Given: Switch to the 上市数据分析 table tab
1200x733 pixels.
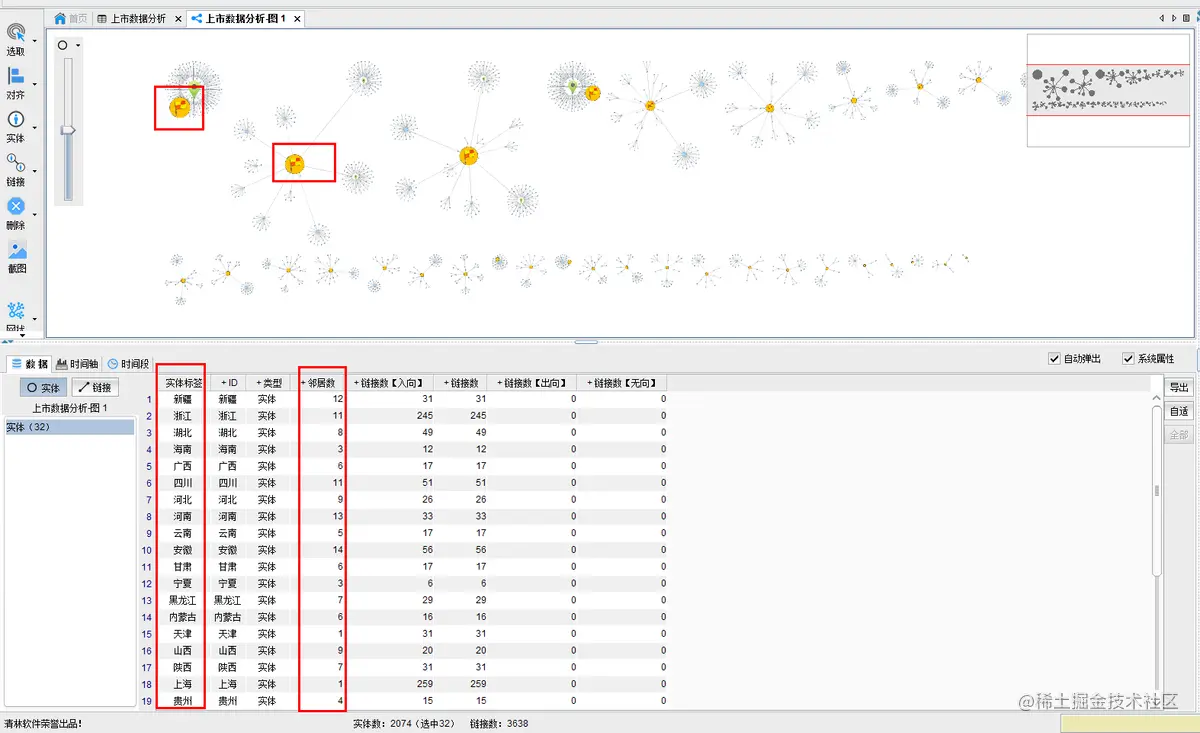Looking at the screenshot, I should pyautogui.click(x=139, y=19).
